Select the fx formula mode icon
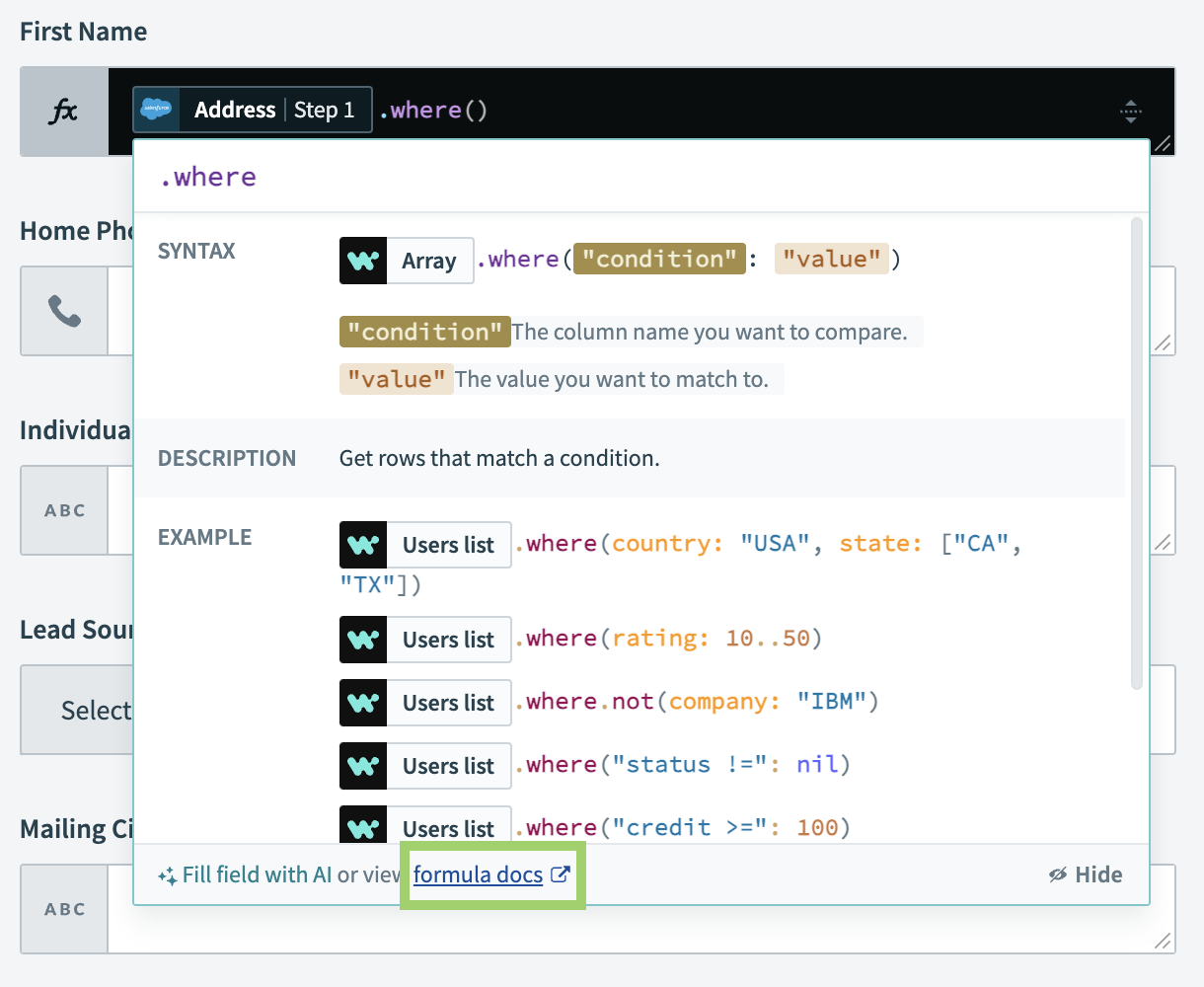1204x987 pixels. pos(65,111)
